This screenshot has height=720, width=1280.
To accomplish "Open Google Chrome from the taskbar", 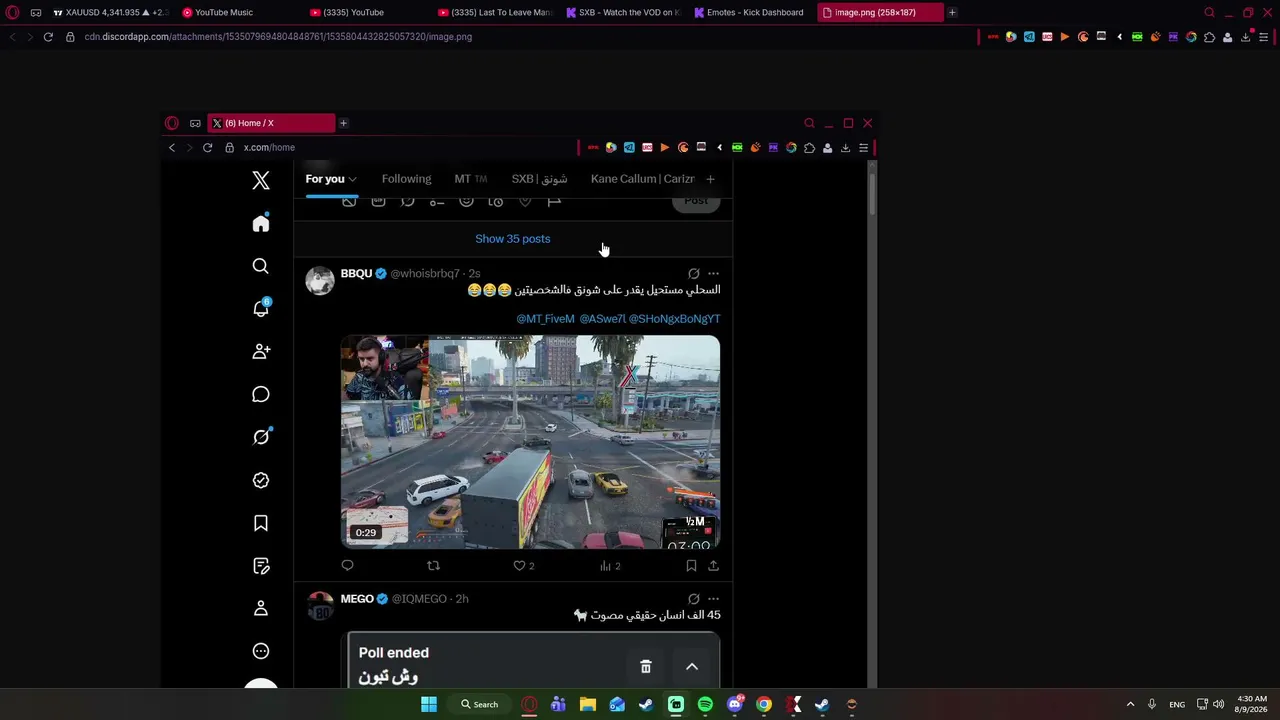I will (764, 705).
